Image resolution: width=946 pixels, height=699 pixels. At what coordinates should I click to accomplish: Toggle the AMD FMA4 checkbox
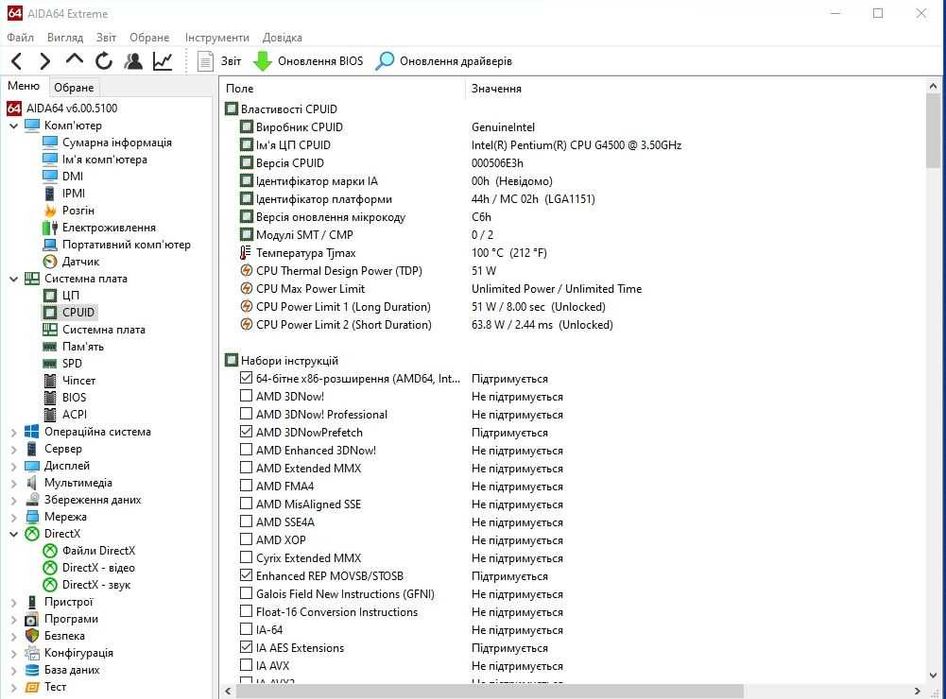(246, 486)
